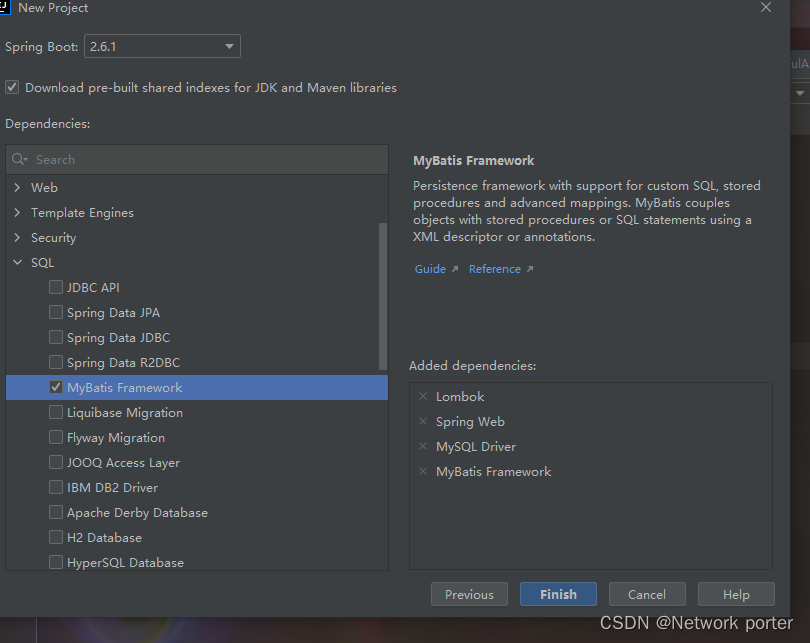Click the dependency list scrollbar
The height and width of the screenshot is (643, 810).
click(x=383, y=296)
